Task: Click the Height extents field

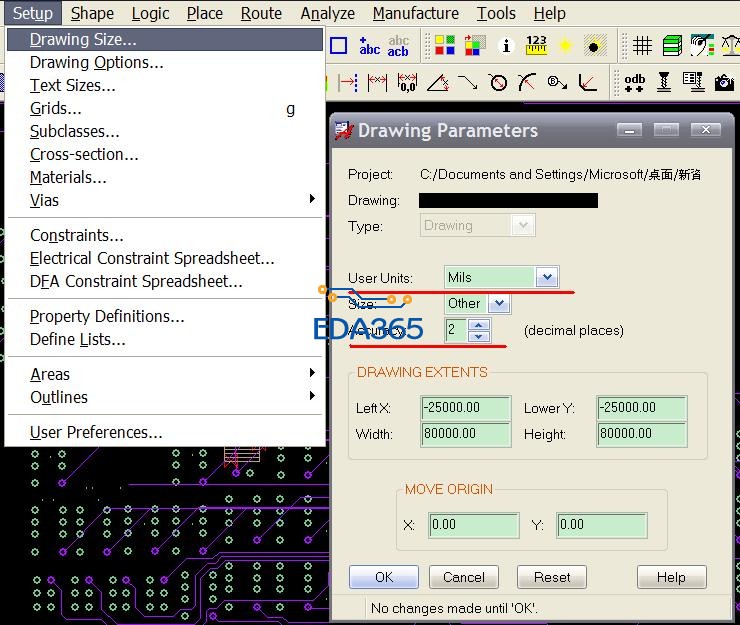Action: 642,434
